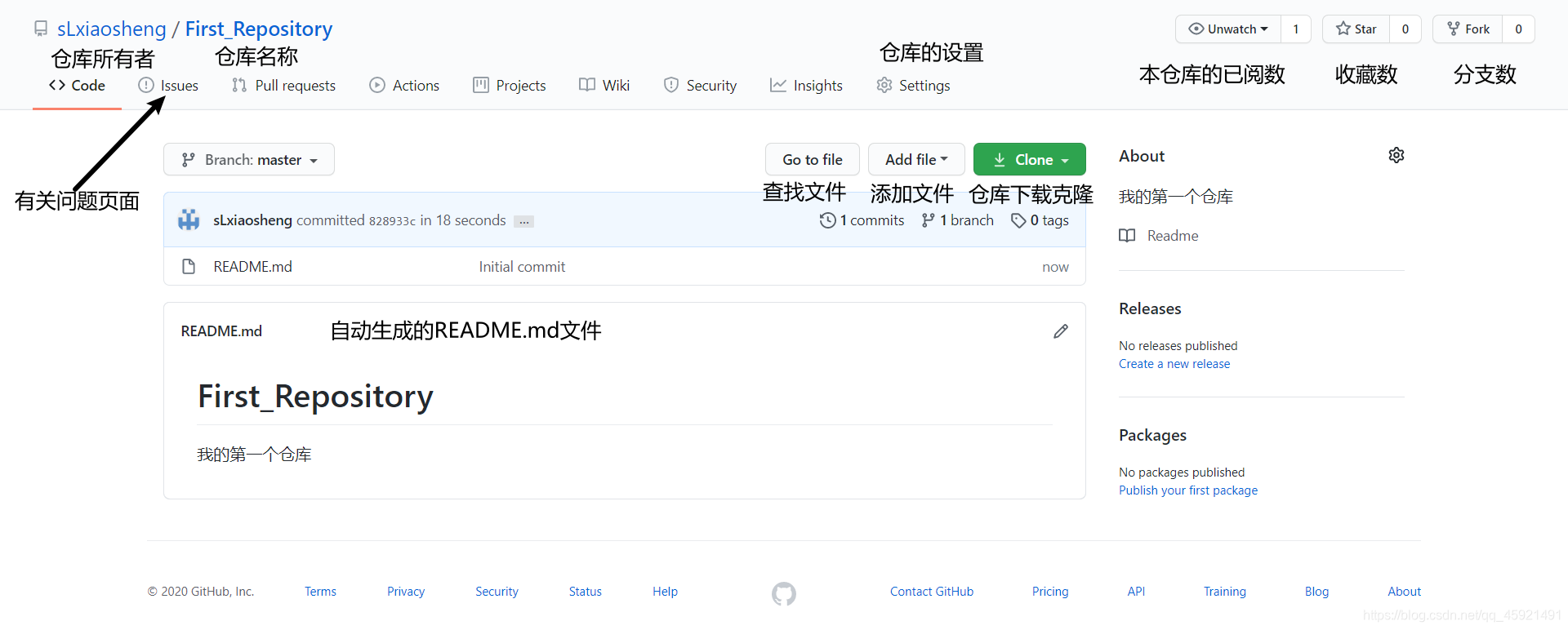Open the Initial commit message link
The width and height of the screenshot is (1568, 630).
click(x=522, y=267)
